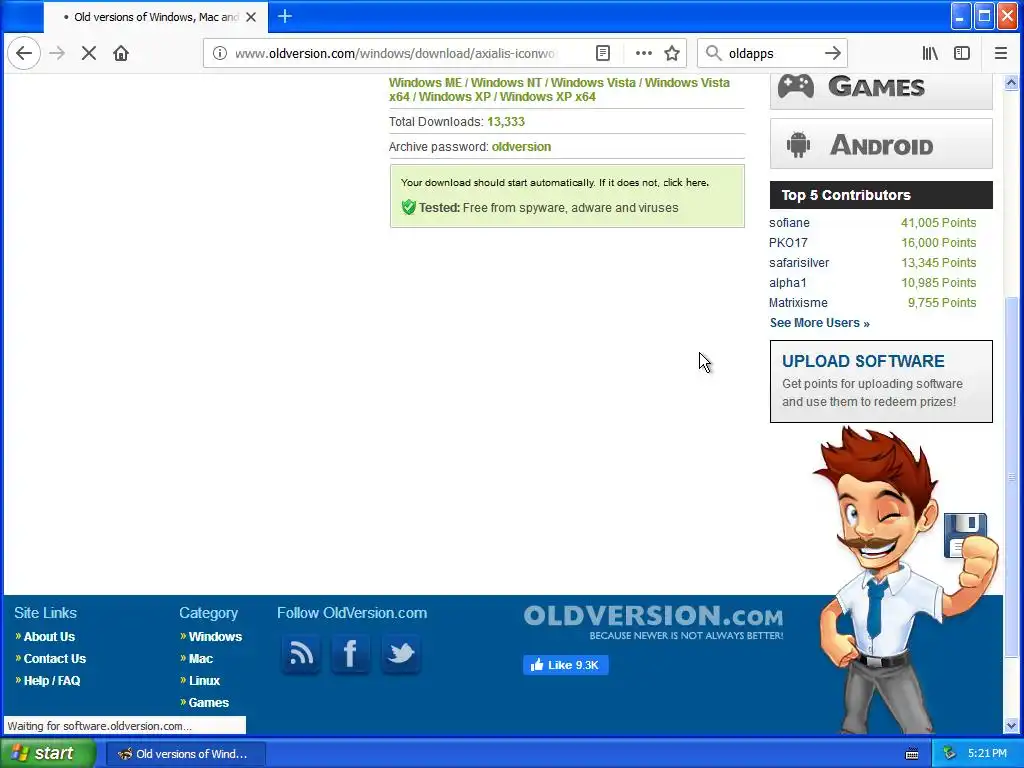
Task: Click the page scrollbar down arrow
Action: tap(1011, 726)
